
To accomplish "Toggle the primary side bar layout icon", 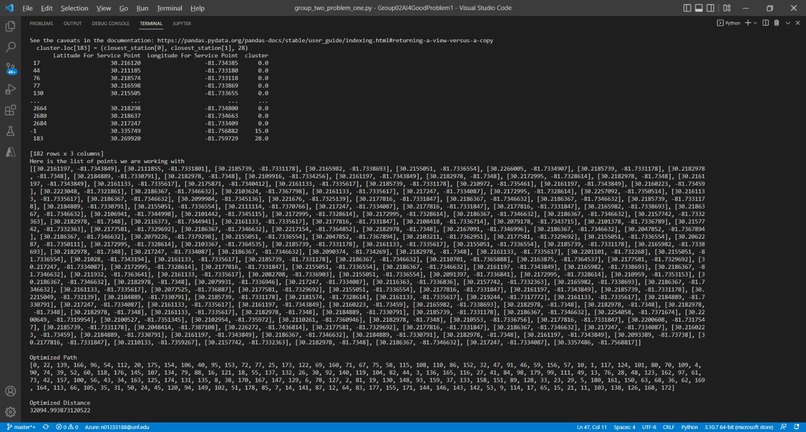I will pos(687,8).
